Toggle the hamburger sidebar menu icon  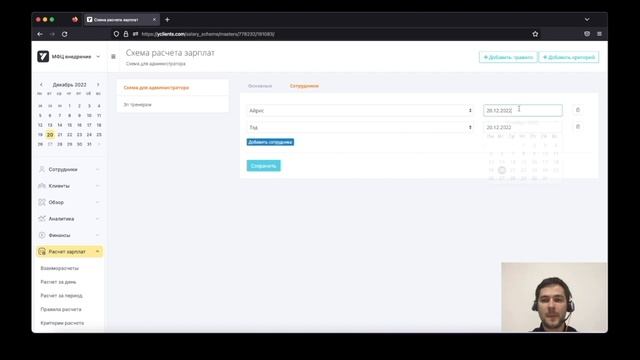113,56
